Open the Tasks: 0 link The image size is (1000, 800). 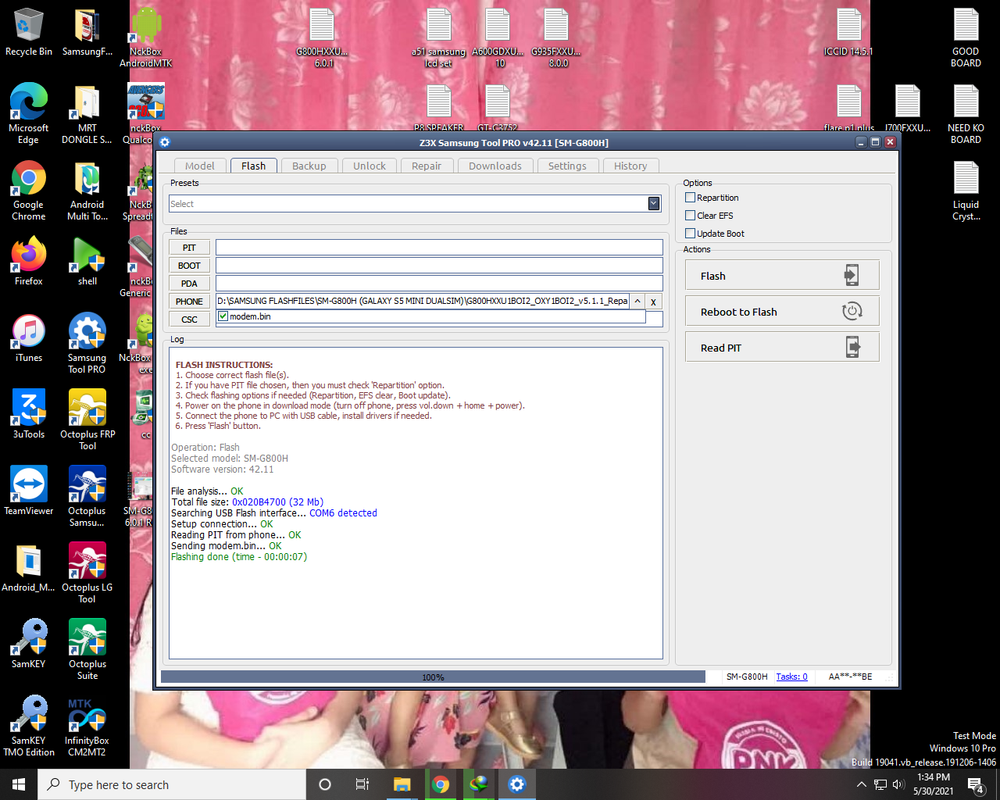[791, 676]
